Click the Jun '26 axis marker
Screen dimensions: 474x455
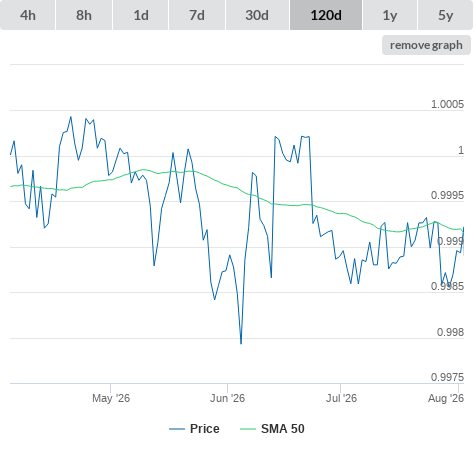pyautogui.click(x=227, y=398)
